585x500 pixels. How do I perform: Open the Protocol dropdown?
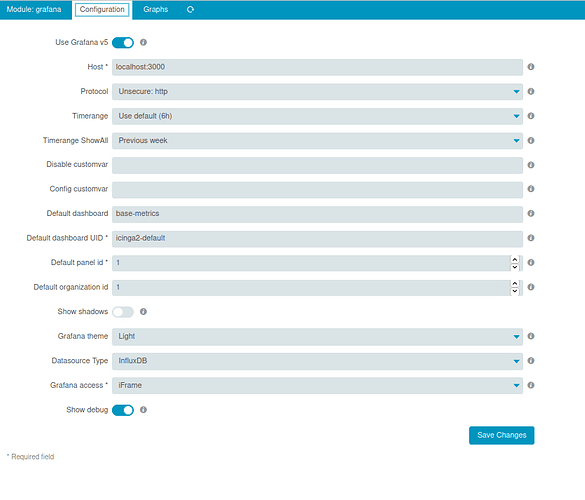point(317,92)
